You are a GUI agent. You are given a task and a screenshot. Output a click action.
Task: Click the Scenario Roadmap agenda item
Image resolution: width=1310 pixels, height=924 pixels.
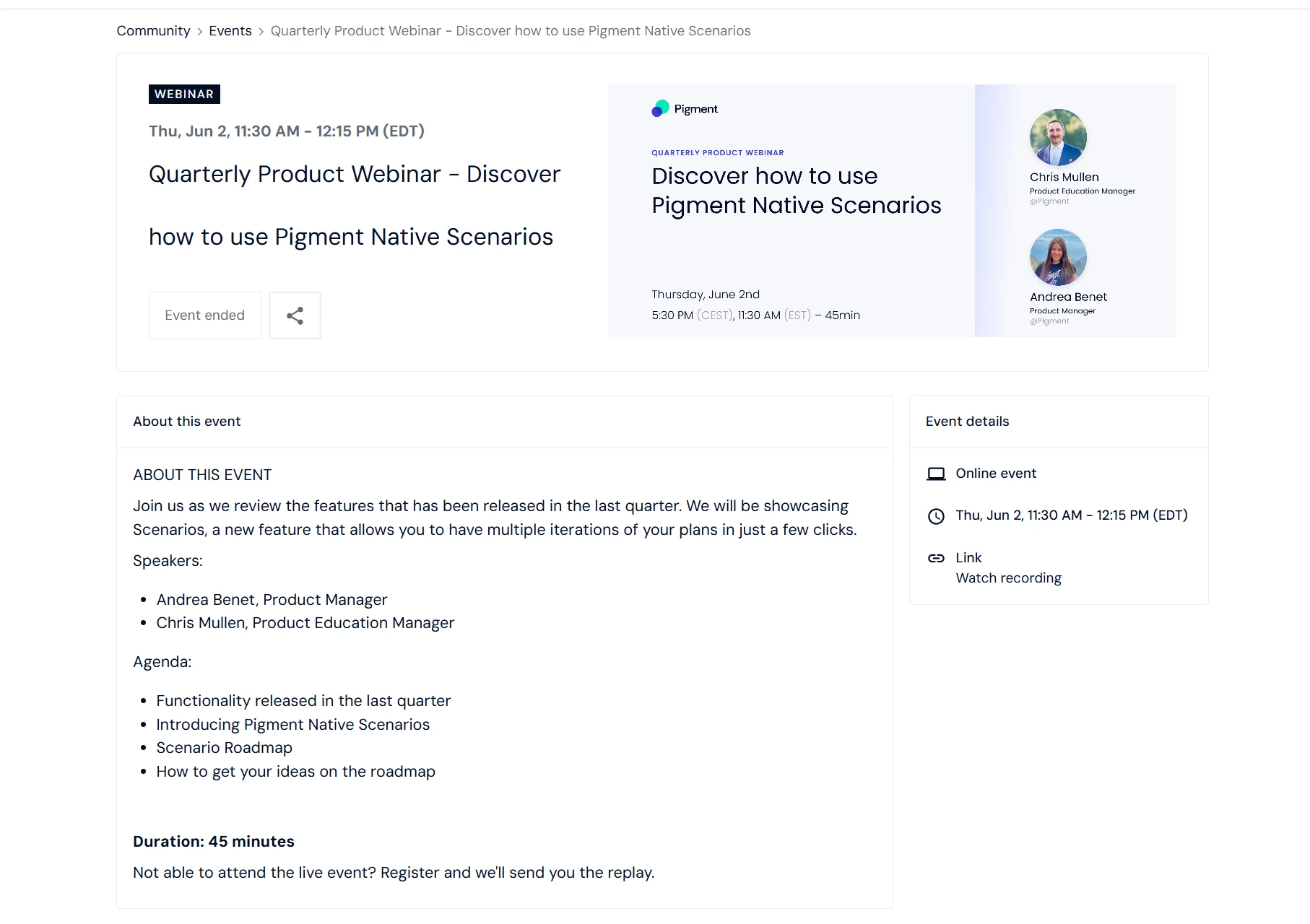[225, 748]
